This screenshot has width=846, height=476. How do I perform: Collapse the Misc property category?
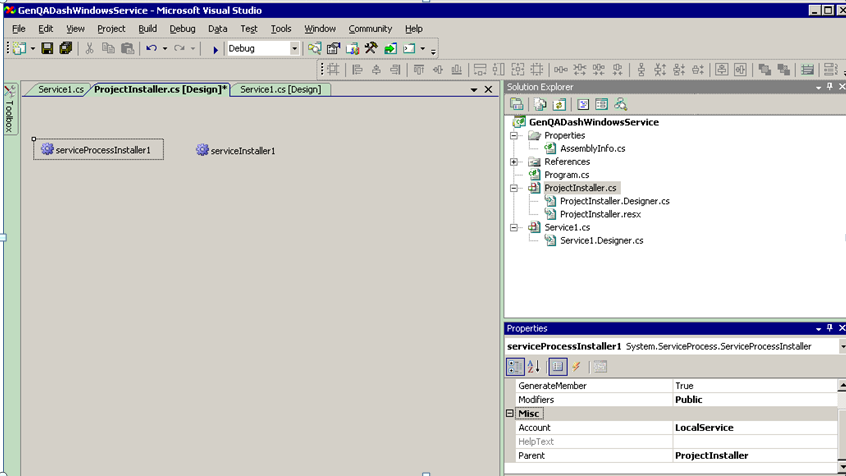509,413
